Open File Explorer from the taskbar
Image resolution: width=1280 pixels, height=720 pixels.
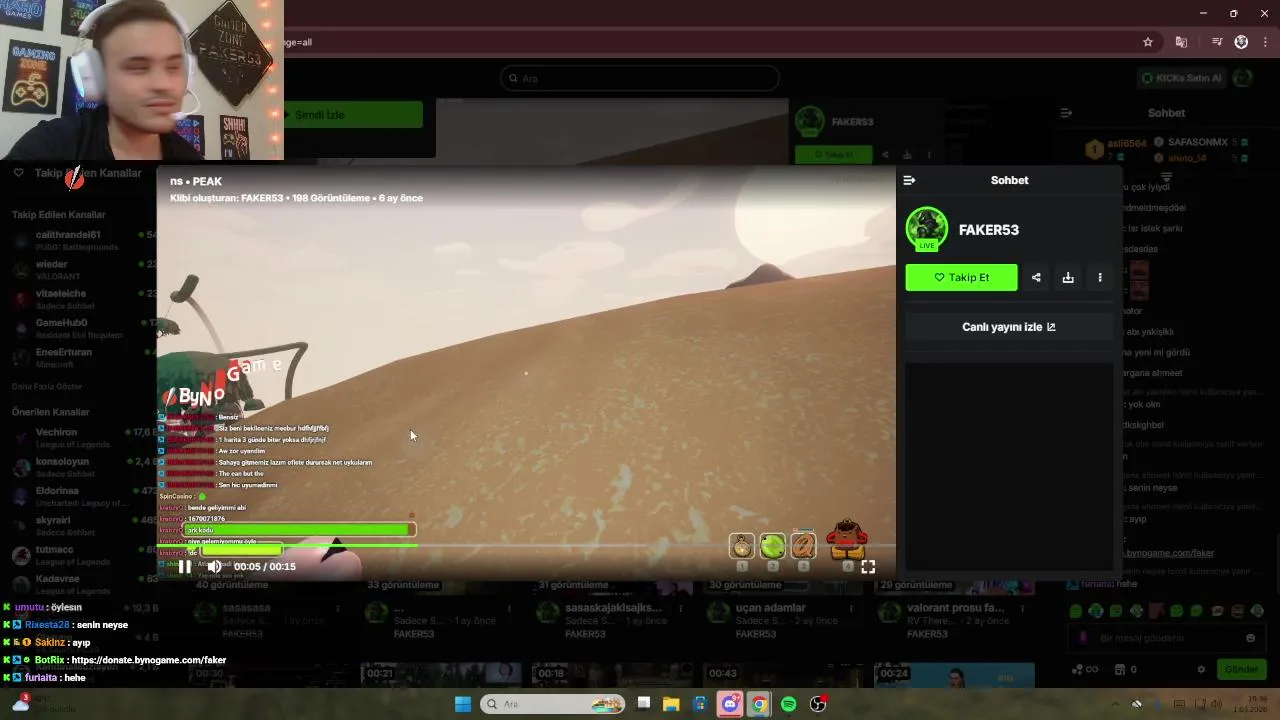[671, 704]
